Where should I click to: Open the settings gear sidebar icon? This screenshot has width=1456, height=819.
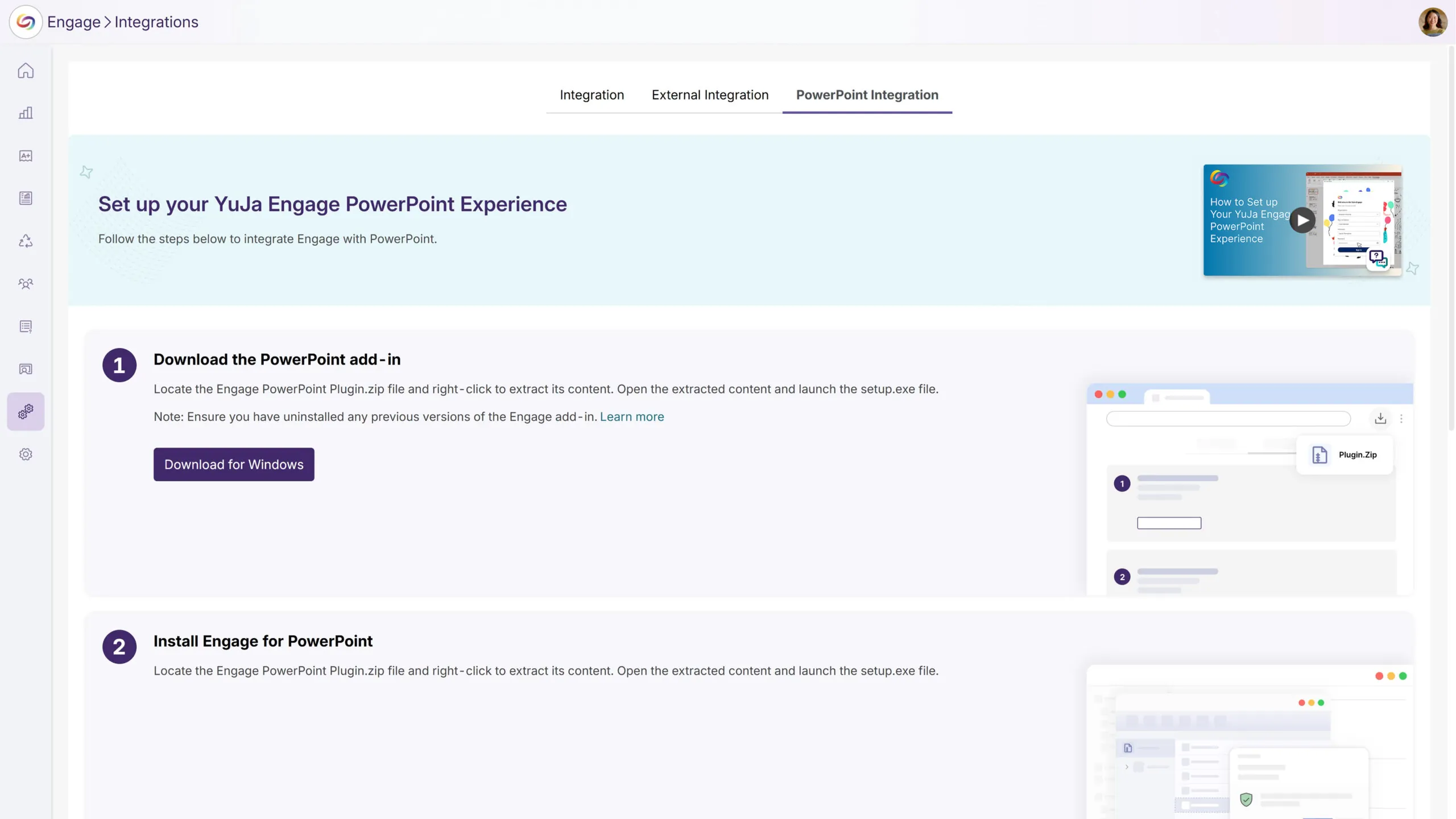pos(26,454)
